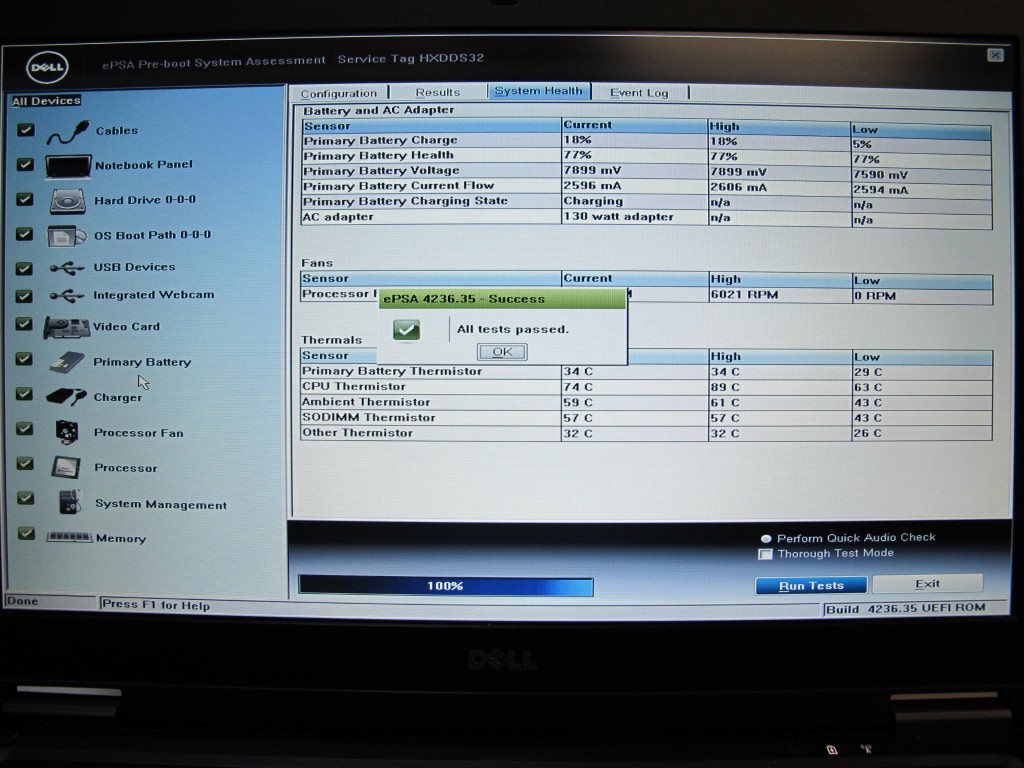Close the ePSA window
The width and height of the screenshot is (1024, 768).
(x=995, y=56)
